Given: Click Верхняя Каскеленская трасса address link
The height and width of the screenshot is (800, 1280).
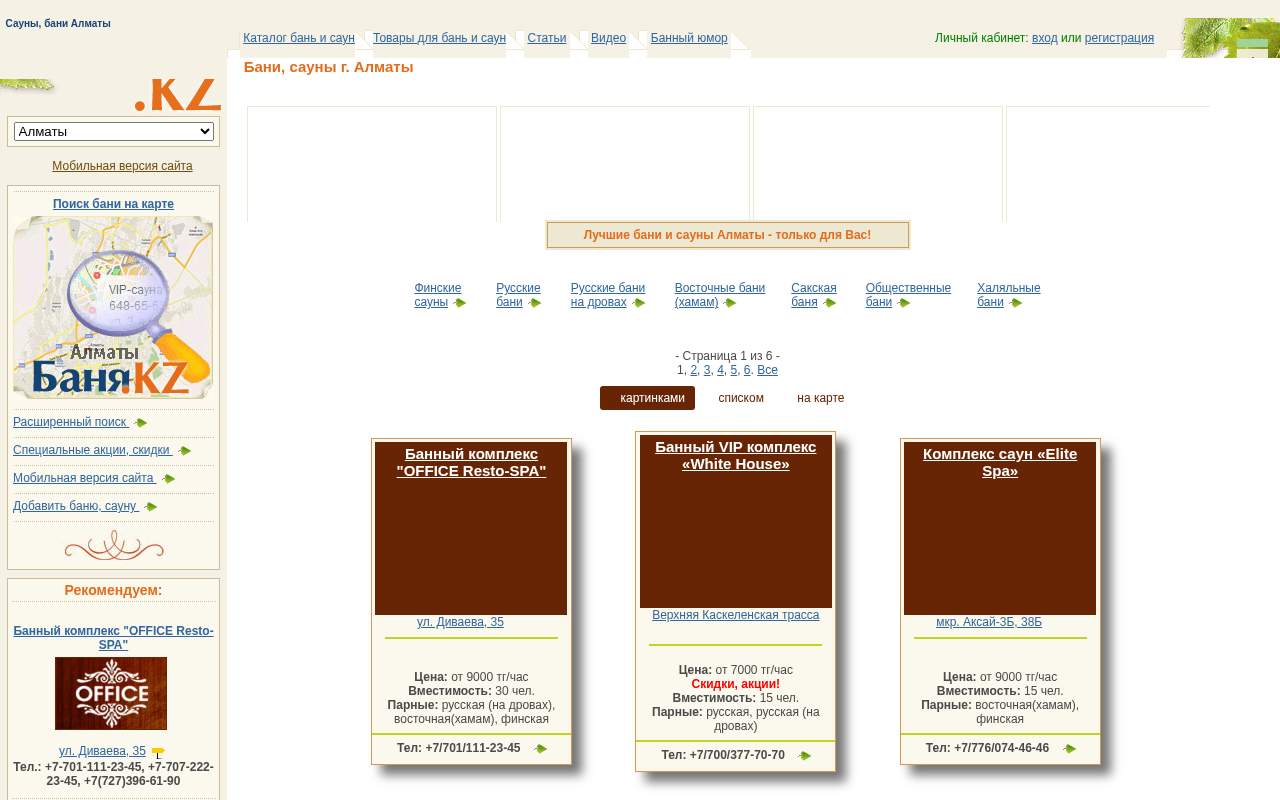Looking at the screenshot, I should click(736, 615).
